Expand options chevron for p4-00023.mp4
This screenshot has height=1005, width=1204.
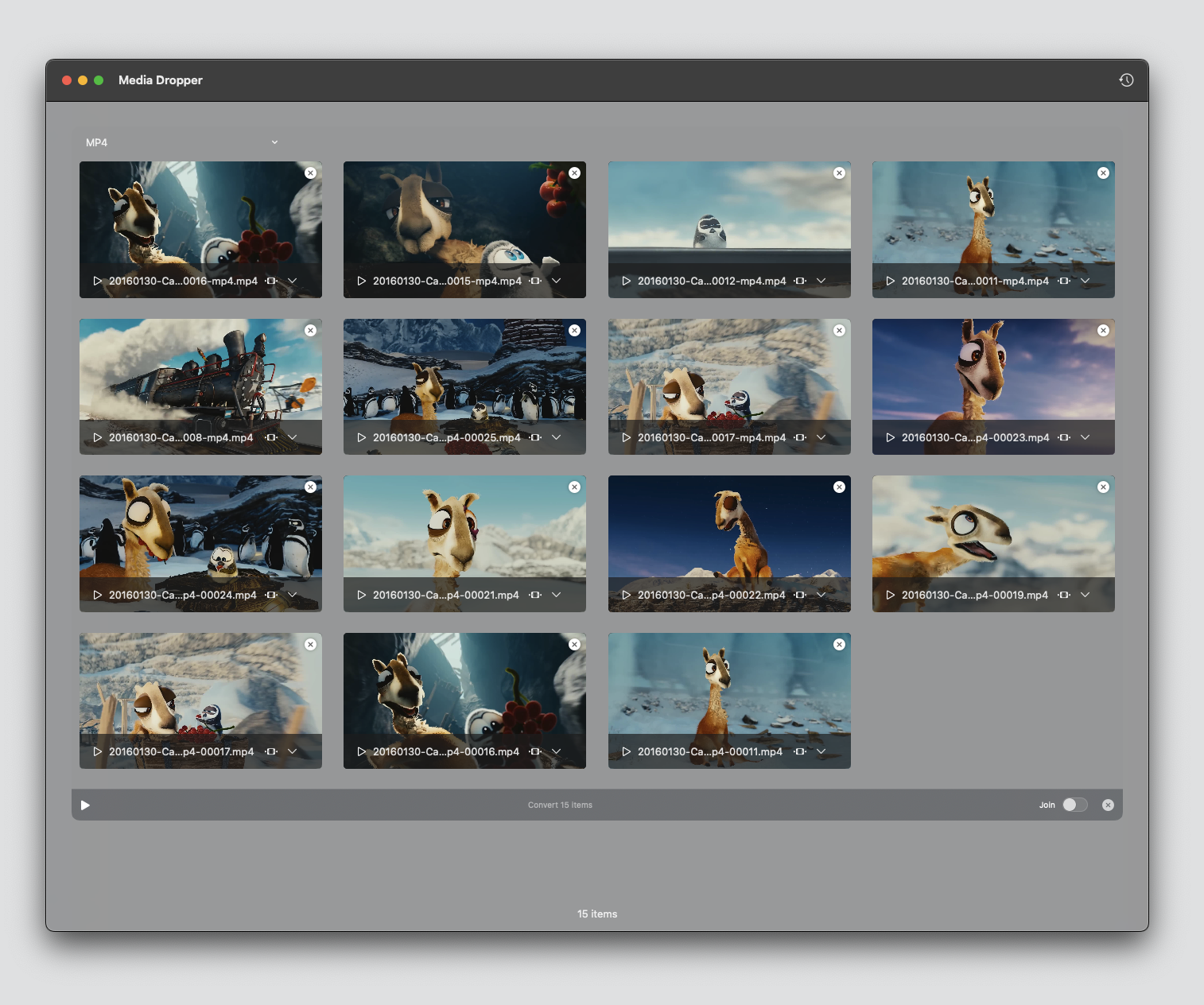coord(1085,437)
